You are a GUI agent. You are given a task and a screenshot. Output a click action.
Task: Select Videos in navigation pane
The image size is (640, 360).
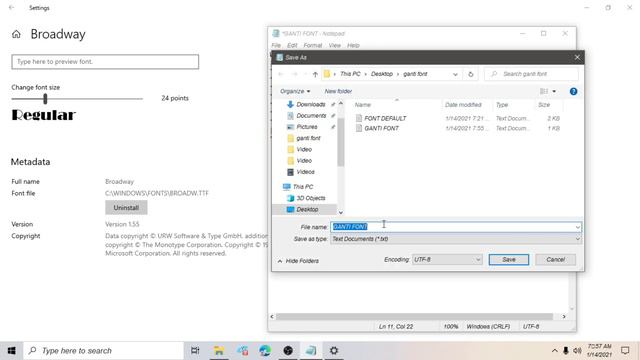(x=305, y=172)
